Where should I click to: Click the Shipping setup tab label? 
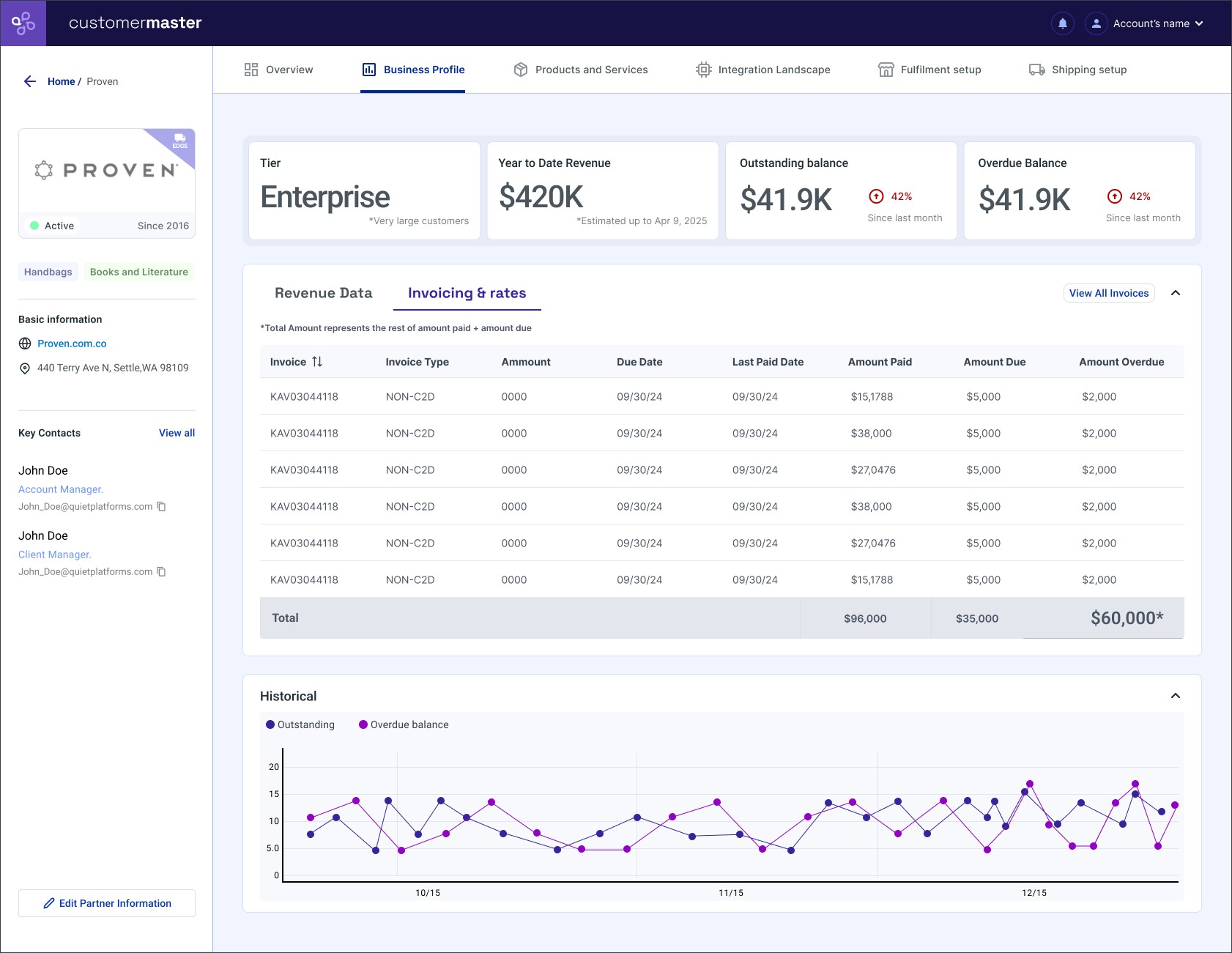pyautogui.click(x=1089, y=70)
